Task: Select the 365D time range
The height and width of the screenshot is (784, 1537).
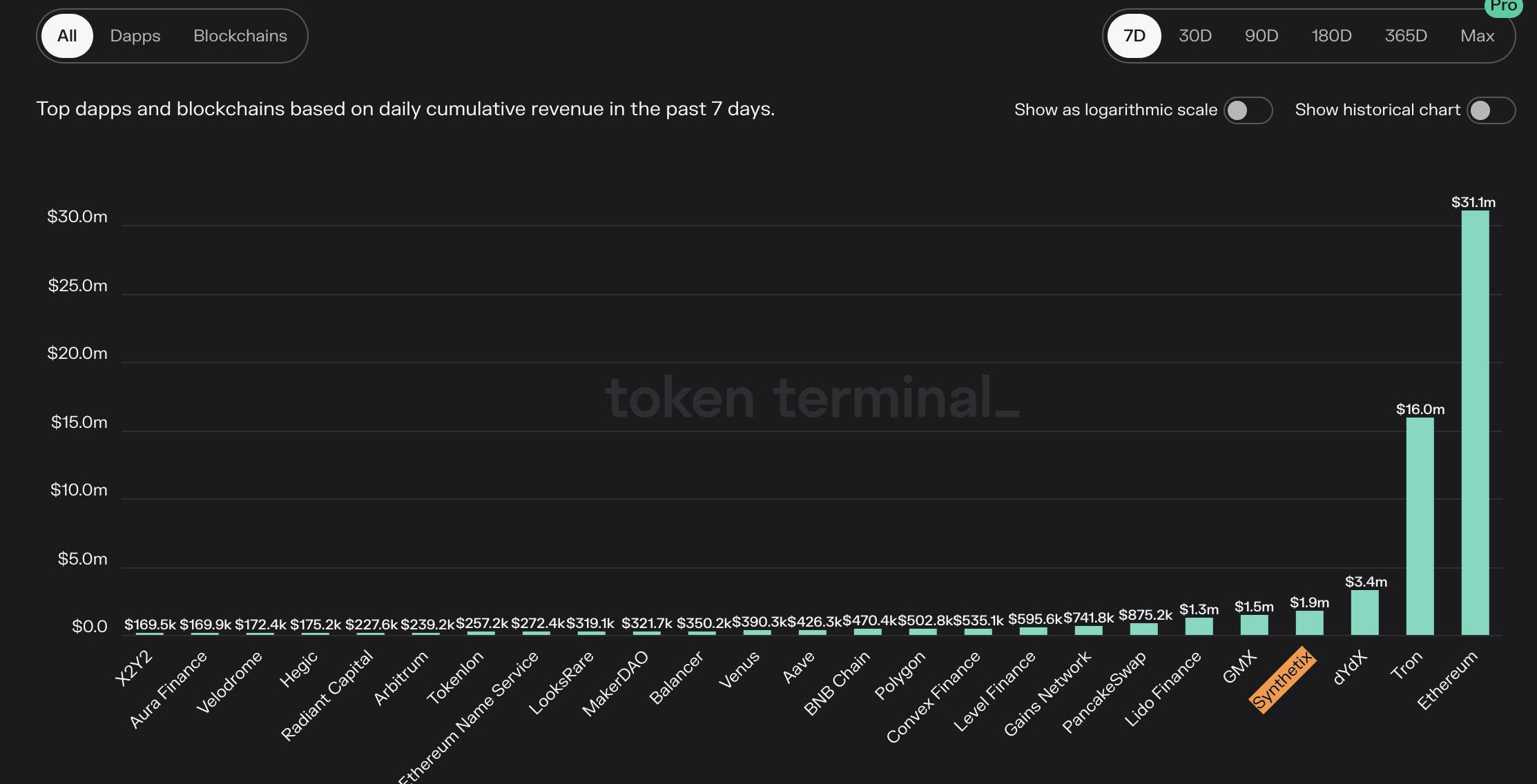Action: pyautogui.click(x=1405, y=36)
